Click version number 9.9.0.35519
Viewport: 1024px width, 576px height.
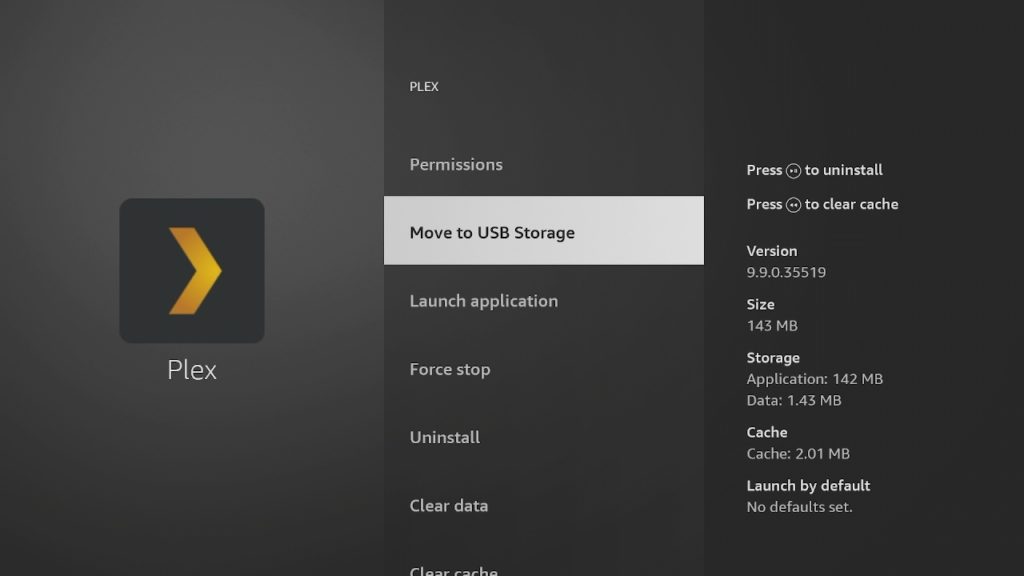786,272
